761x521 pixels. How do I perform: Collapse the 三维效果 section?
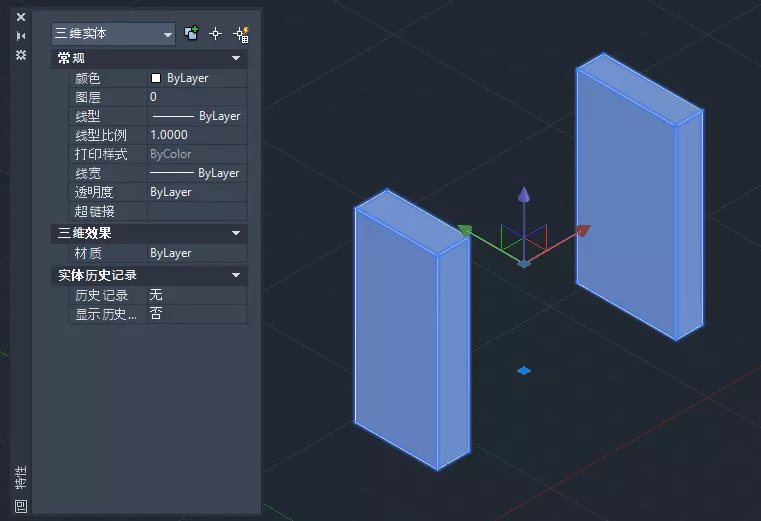[x=236, y=233]
